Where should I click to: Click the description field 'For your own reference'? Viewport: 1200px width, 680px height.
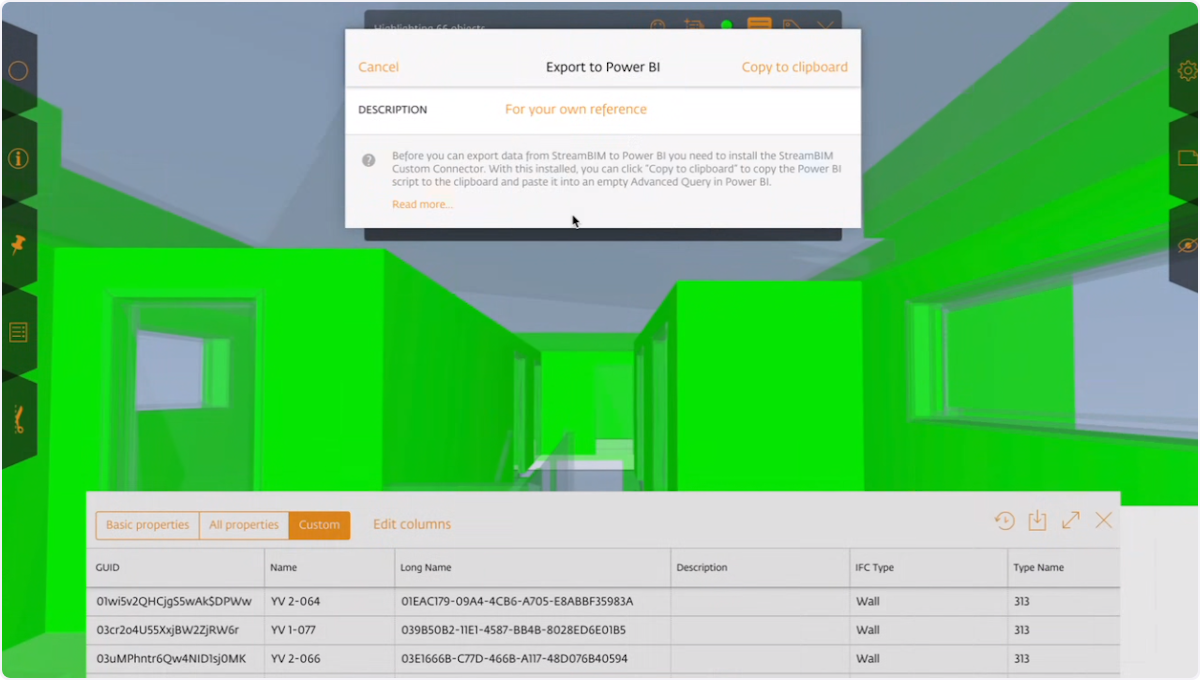pyautogui.click(x=576, y=109)
